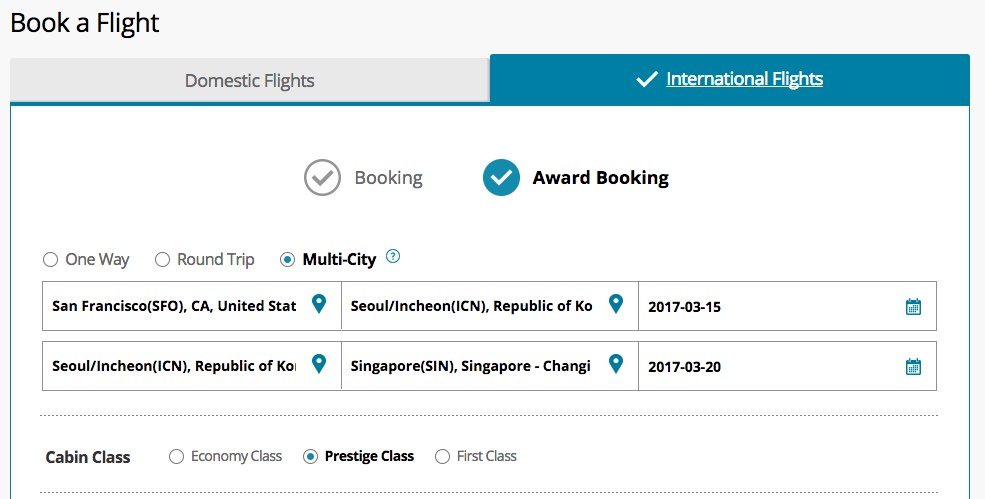Image resolution: width=985 pixels, height=499 pixels.
Task: Click the Multi-City help question mark icon
Action: click(393, 256)
